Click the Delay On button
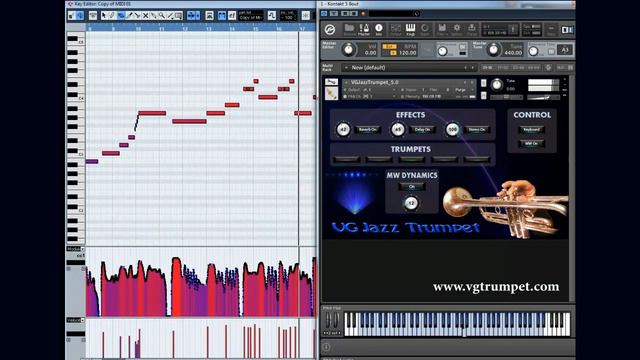640x360 pixels. point(422,129)
